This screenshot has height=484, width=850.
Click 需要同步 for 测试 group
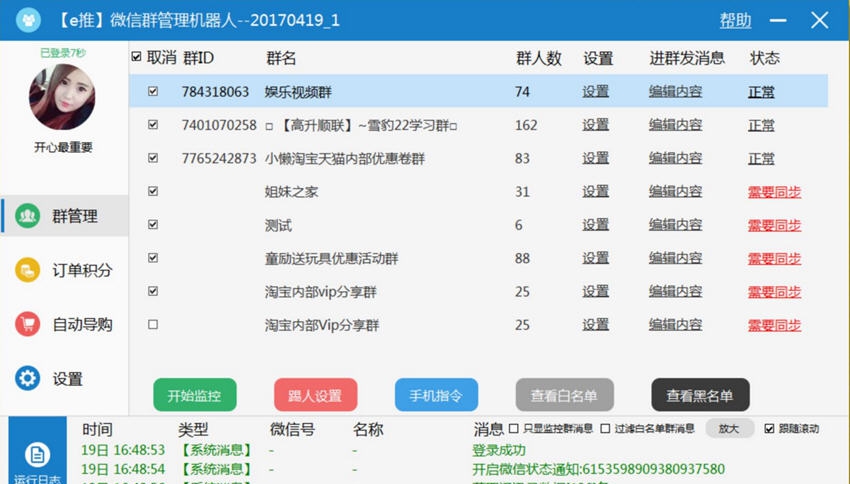pyautogui.click(x=775, y=225)
